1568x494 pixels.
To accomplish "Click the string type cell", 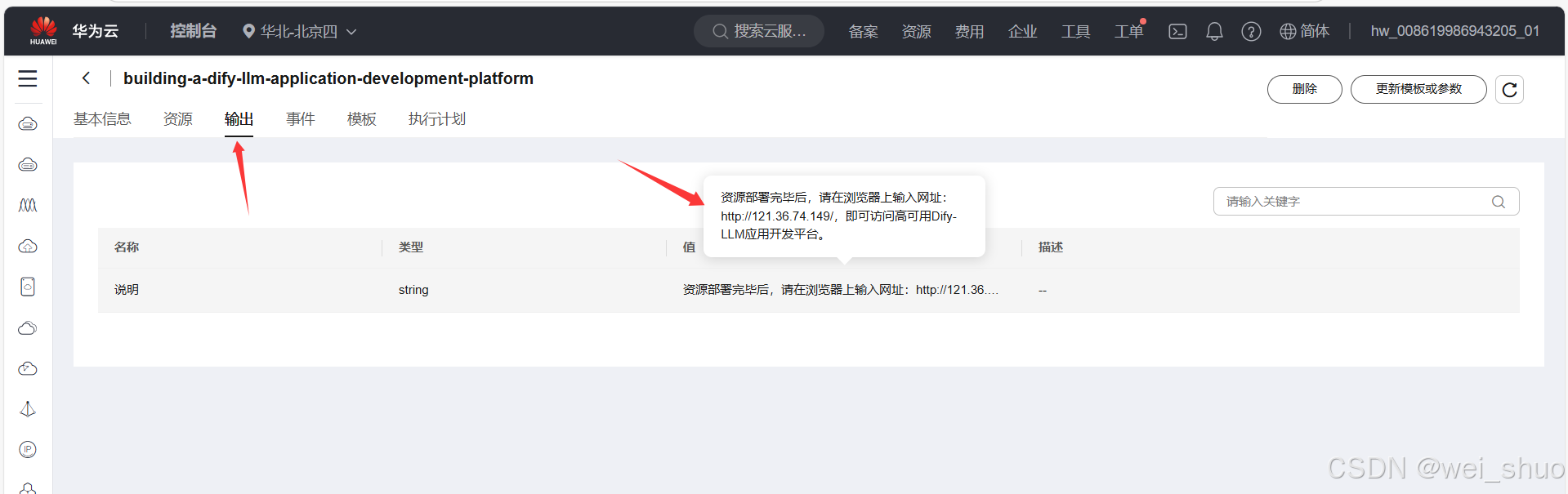I will pos(413,290).
